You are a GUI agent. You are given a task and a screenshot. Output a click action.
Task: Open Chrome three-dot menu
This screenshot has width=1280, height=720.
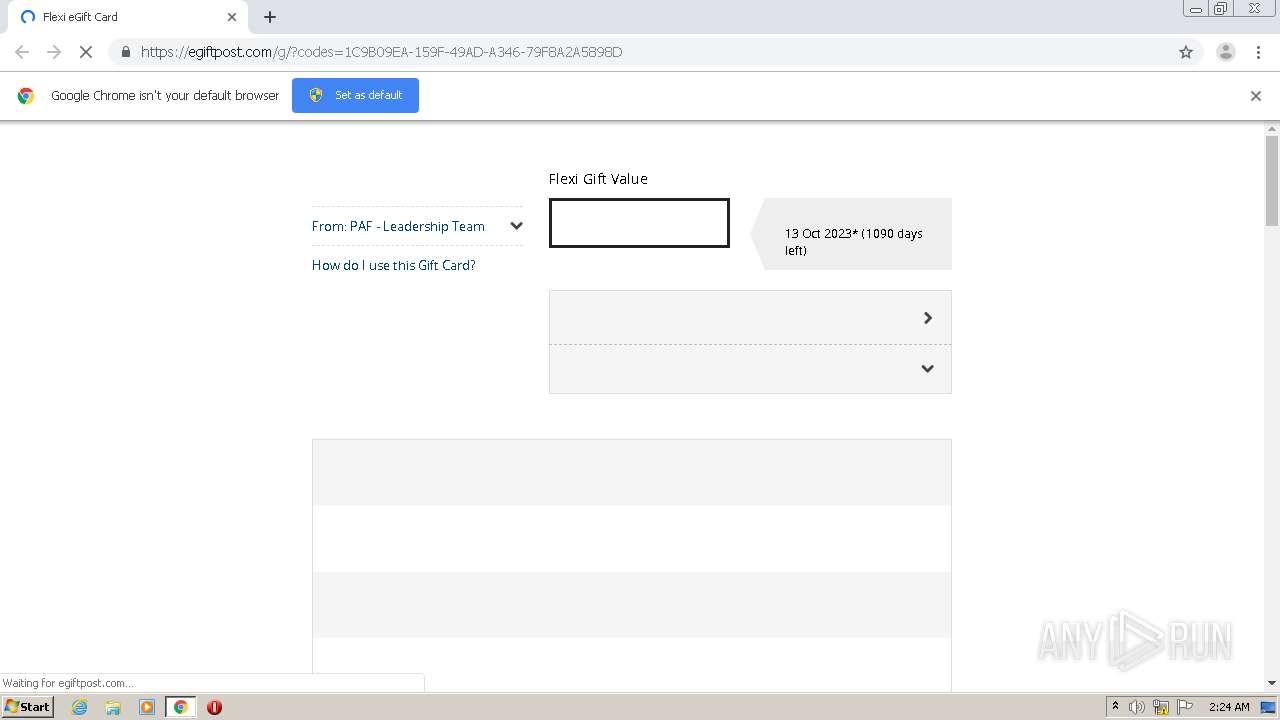[1258, 52]
